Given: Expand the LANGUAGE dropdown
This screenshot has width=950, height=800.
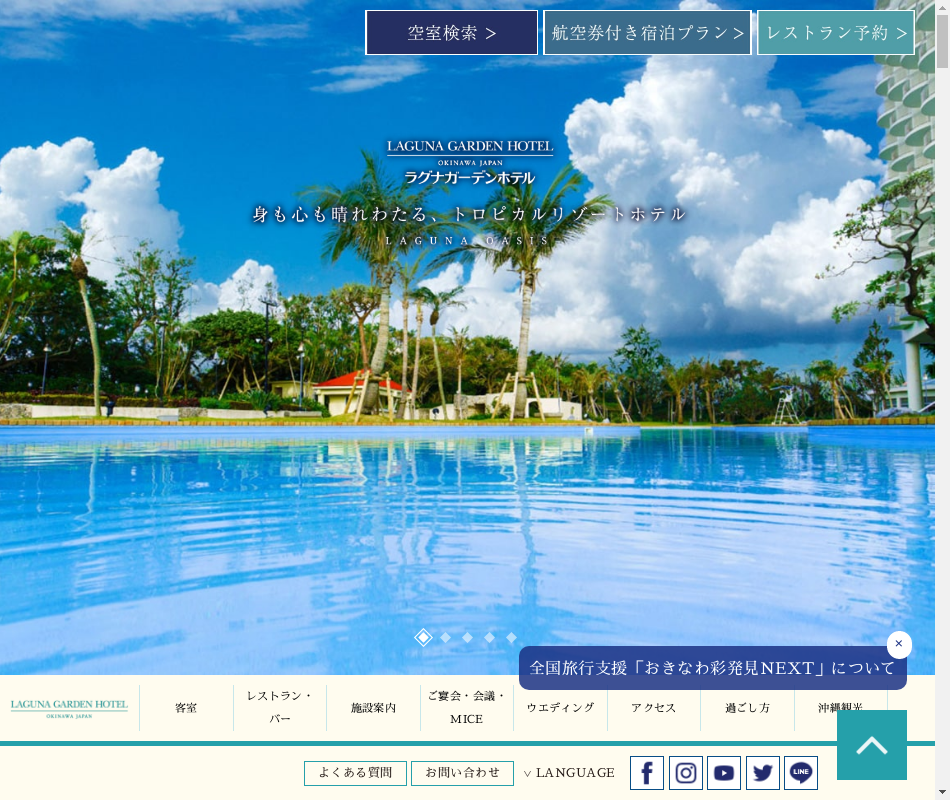Looking at the screenshot, I should 569,773.
